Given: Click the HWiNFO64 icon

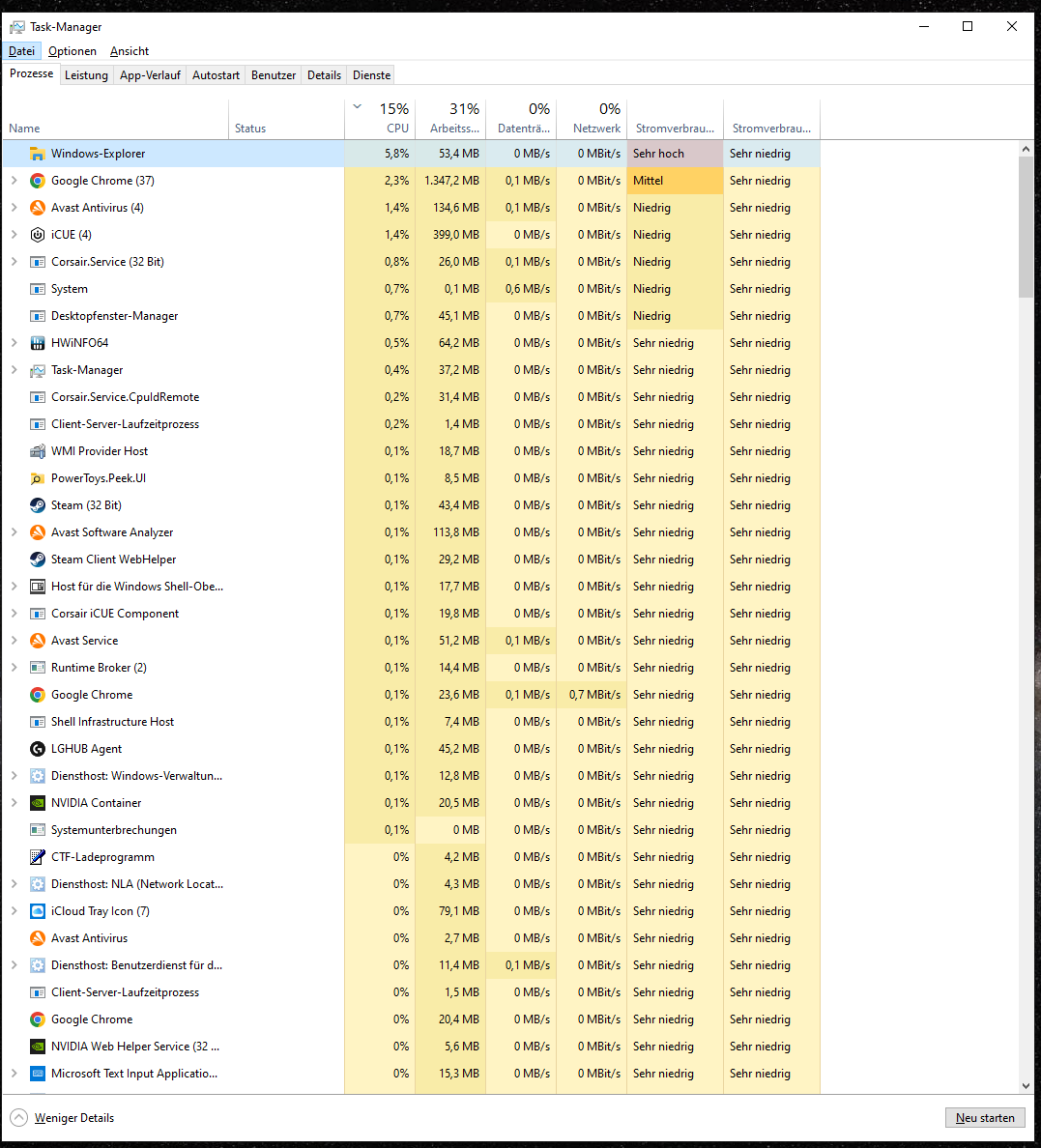Looking at the screenshot, I should click(x=38, y=343).
